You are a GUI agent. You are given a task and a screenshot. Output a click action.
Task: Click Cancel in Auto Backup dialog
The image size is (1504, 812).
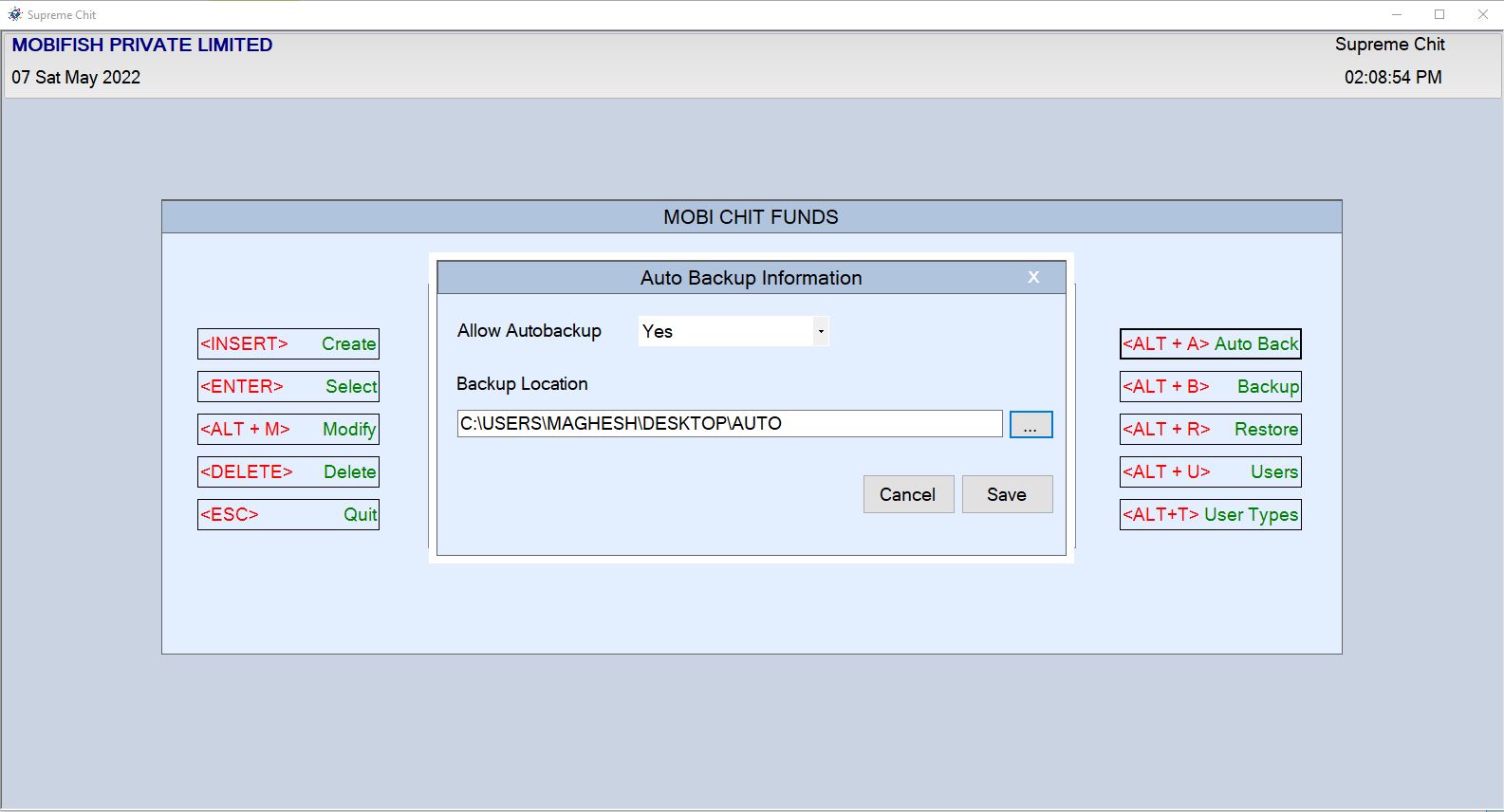(908, 494)
